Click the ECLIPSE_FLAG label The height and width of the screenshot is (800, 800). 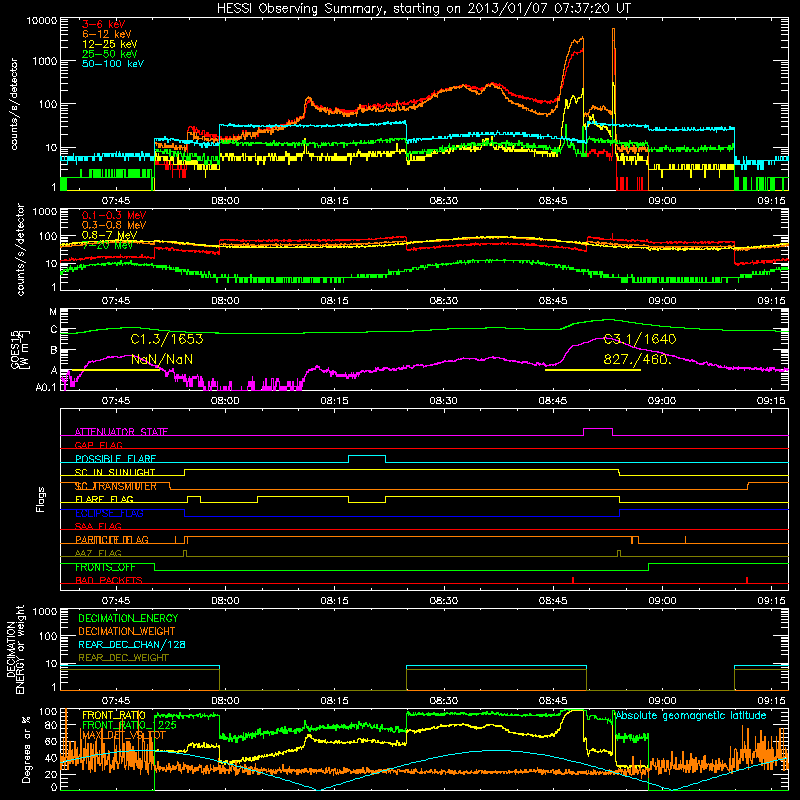[x=109, y=513]
